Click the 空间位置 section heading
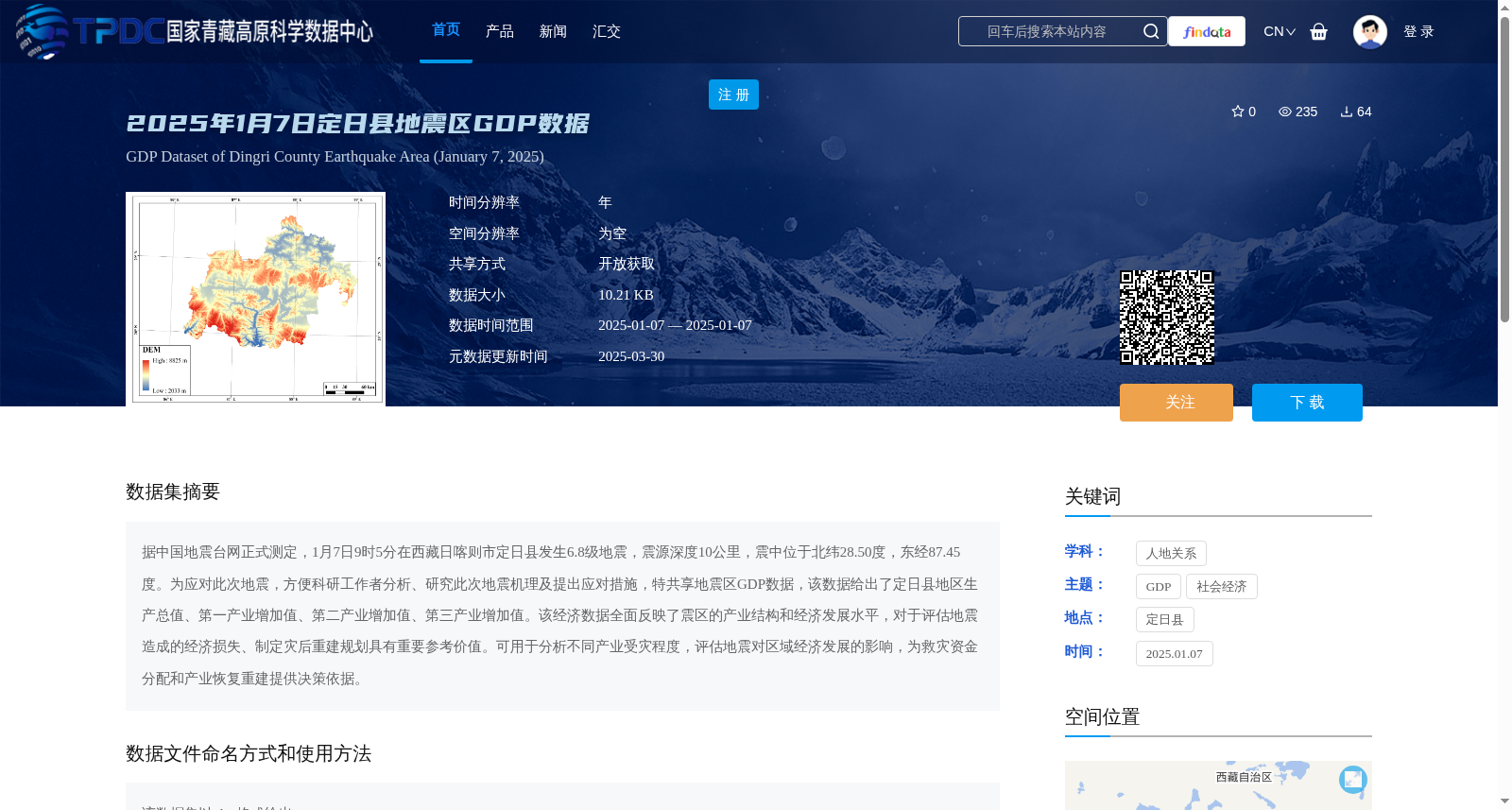The height and width of the screenshot is (810, 1512). coord(1102,716)
